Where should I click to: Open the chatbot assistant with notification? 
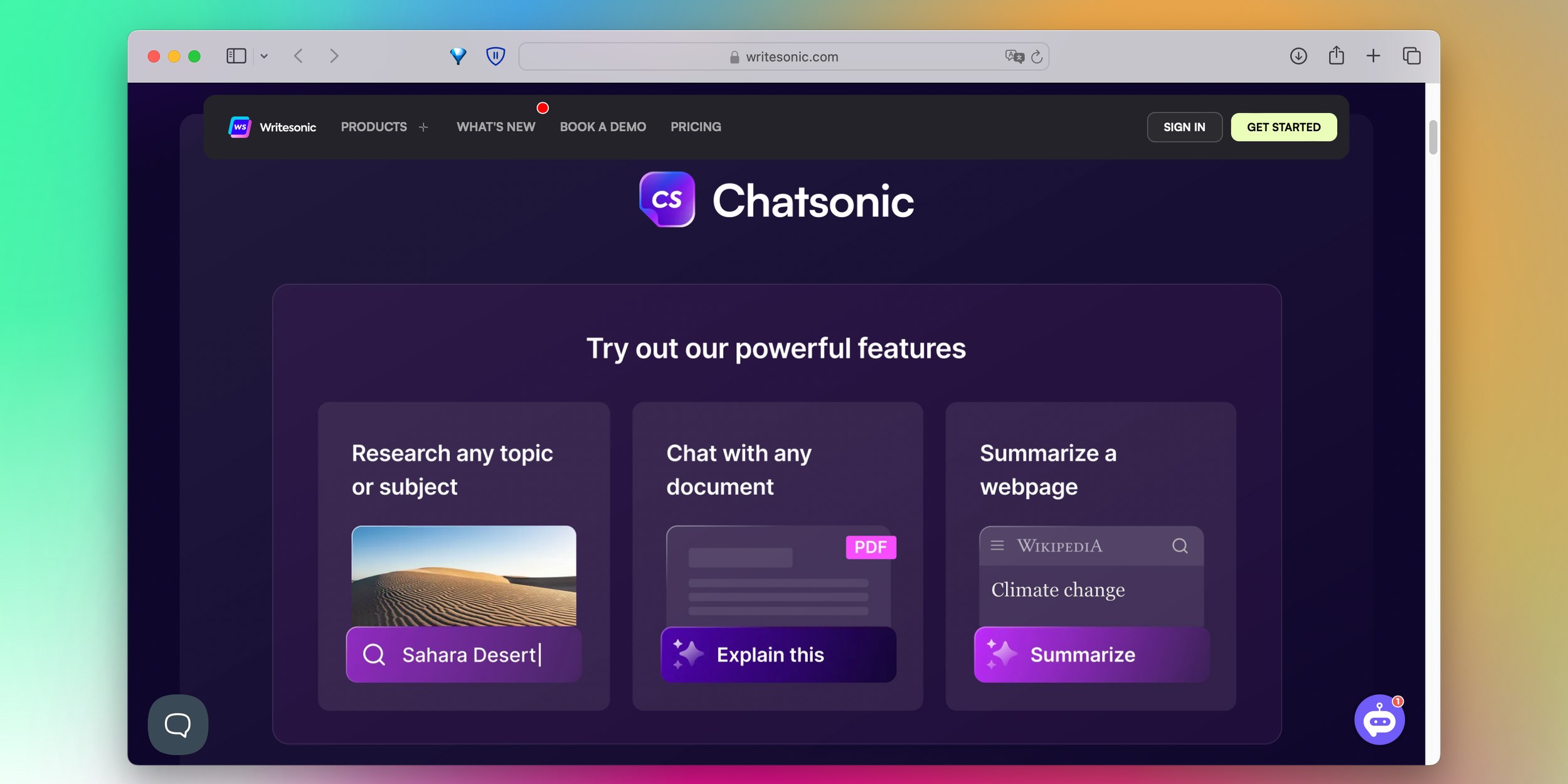[x=1379, y=720]
